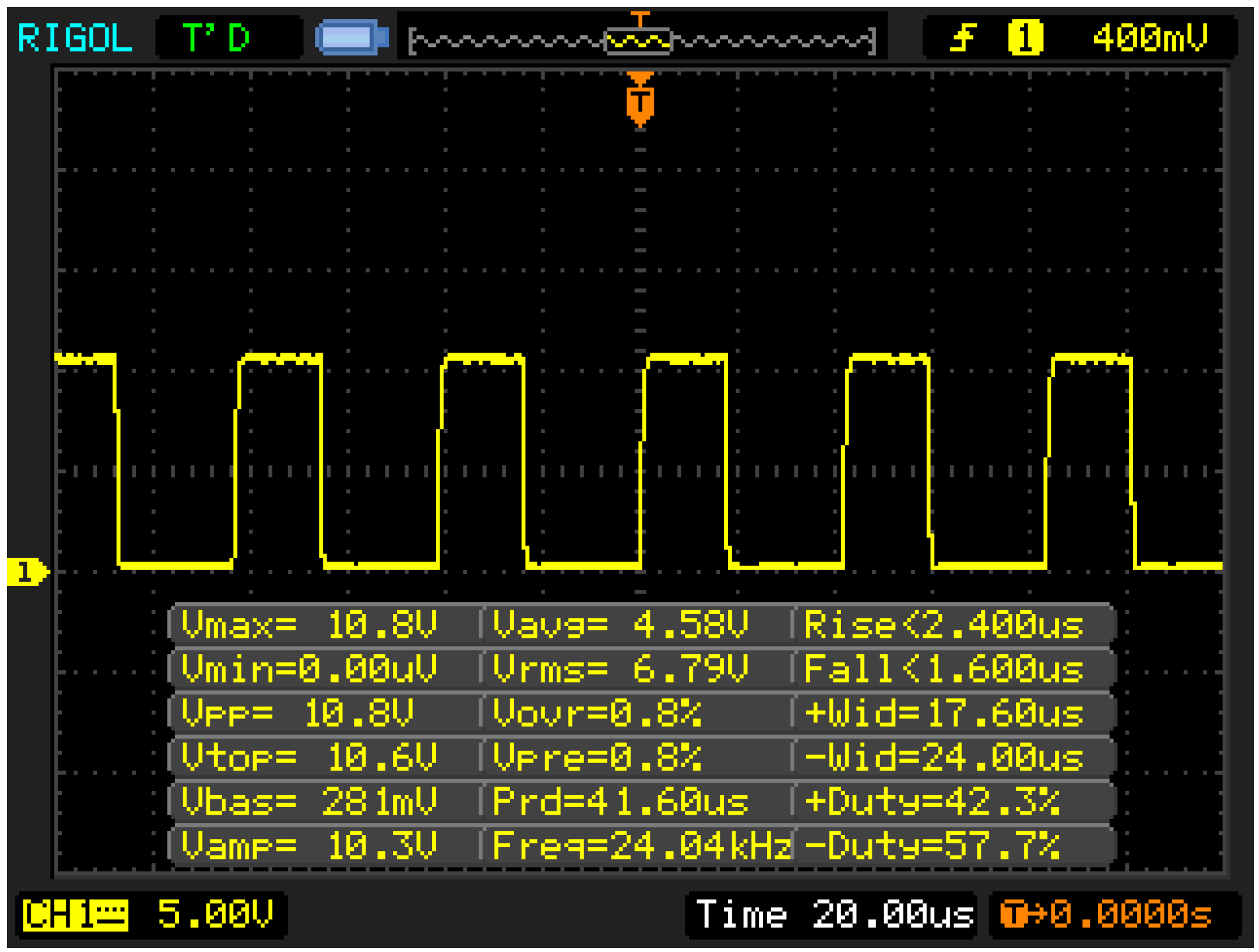Click the 5.00V vertical scale readout
This screenshot has height=952, width=1259.
[215, 914]
